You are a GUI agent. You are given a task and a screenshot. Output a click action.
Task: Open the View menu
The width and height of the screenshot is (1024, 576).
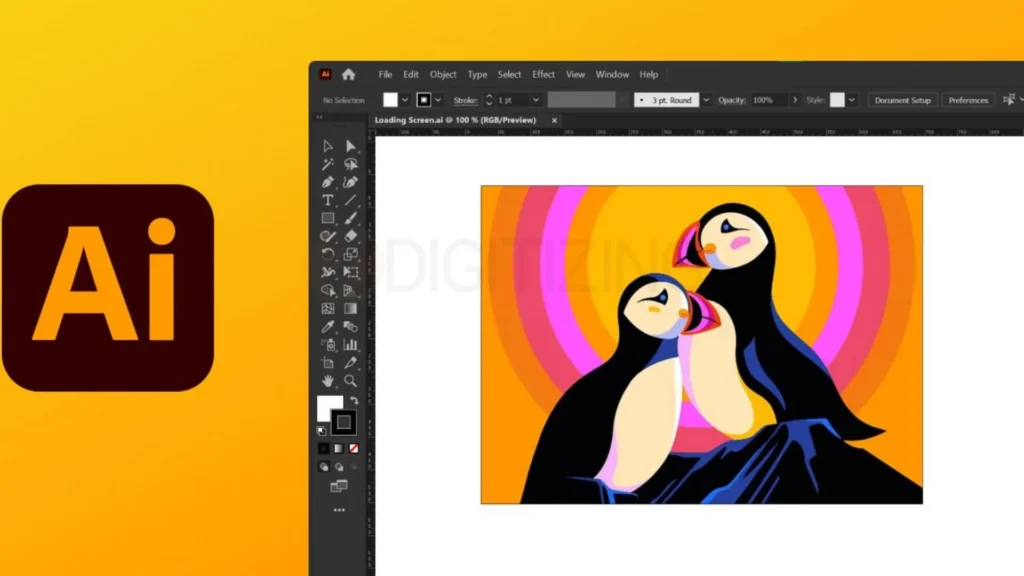[x=575, y=74]
